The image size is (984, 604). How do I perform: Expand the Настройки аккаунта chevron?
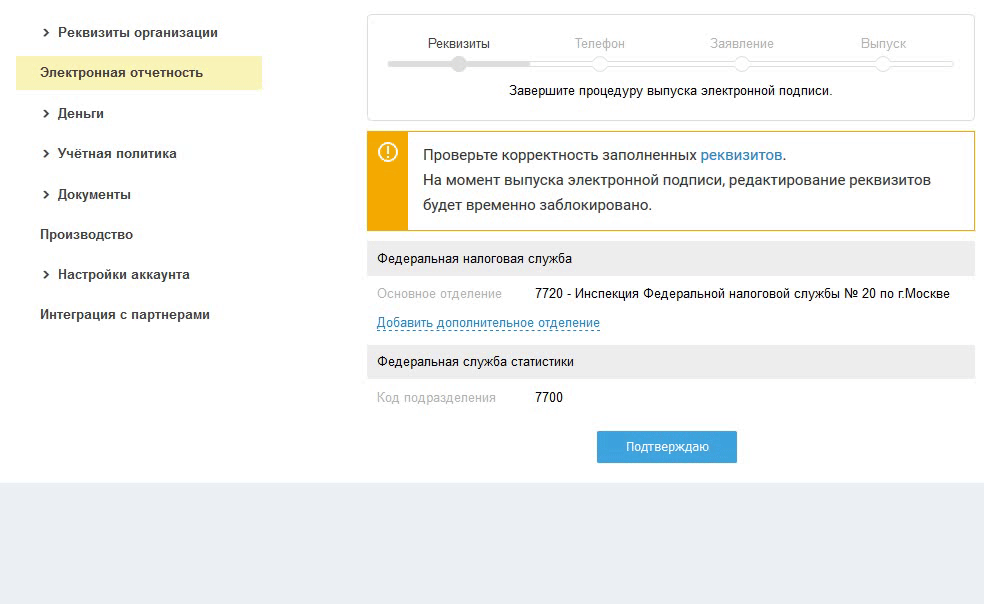click(x=46, y=275)
